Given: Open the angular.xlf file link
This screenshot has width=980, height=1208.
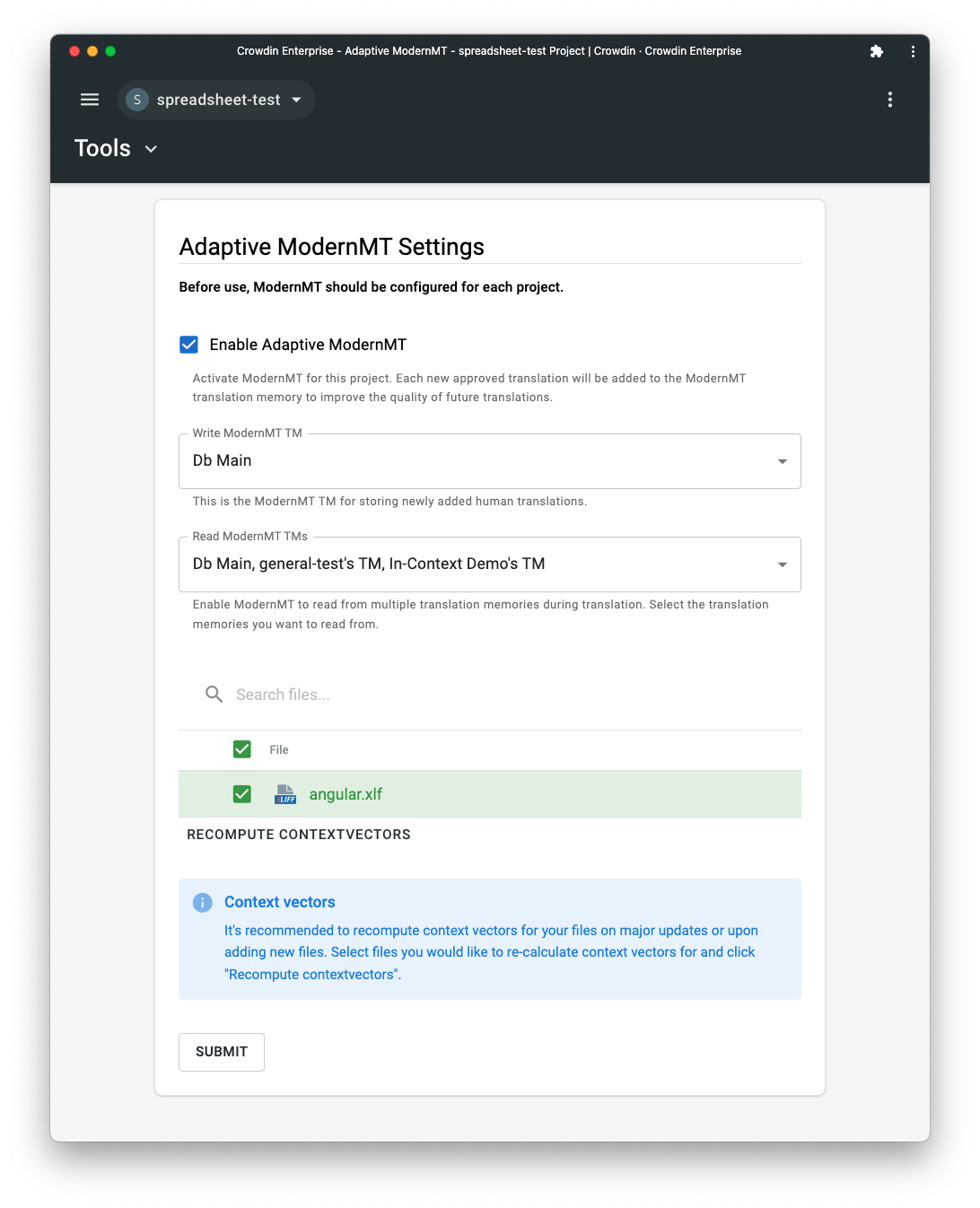Looking at the screenshot, I should pyautogui.click(x=346, y=794).
